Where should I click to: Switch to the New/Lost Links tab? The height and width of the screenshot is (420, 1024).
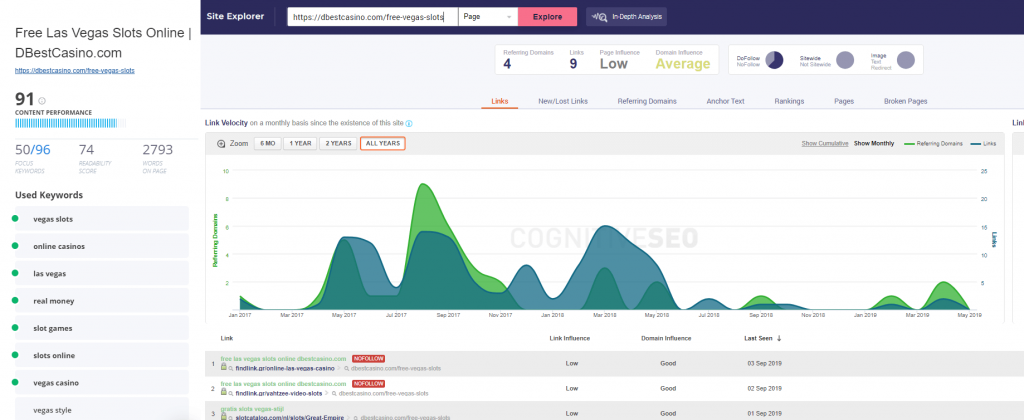(x=563, y=101)
